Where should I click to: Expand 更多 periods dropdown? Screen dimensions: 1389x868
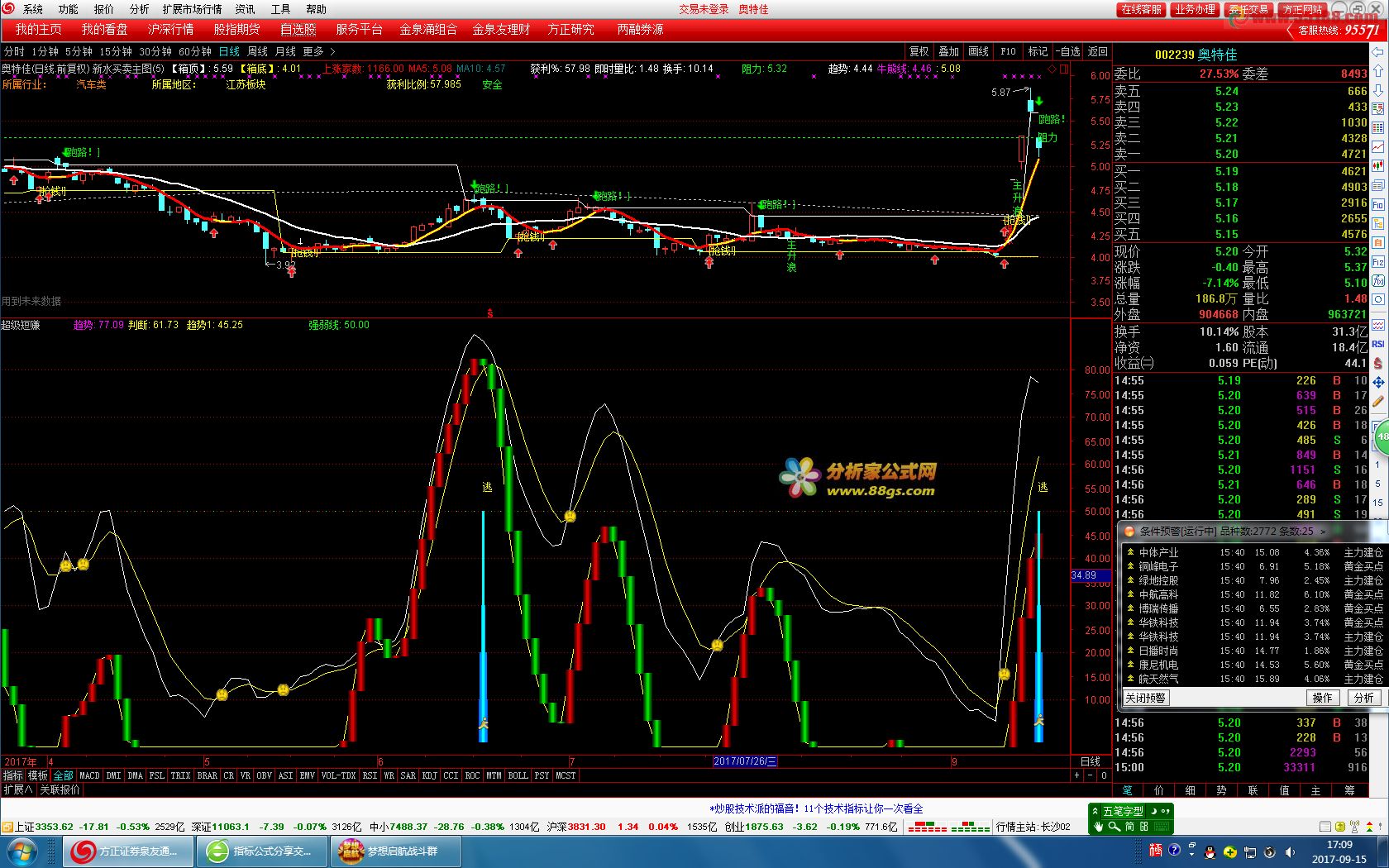tap(319, 51)
